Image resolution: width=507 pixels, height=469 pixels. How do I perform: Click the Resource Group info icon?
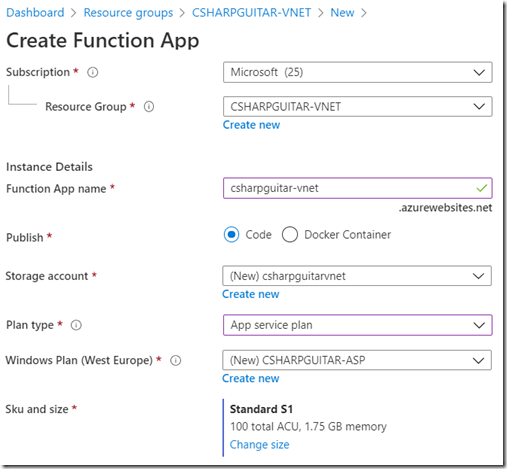(149, 107)
